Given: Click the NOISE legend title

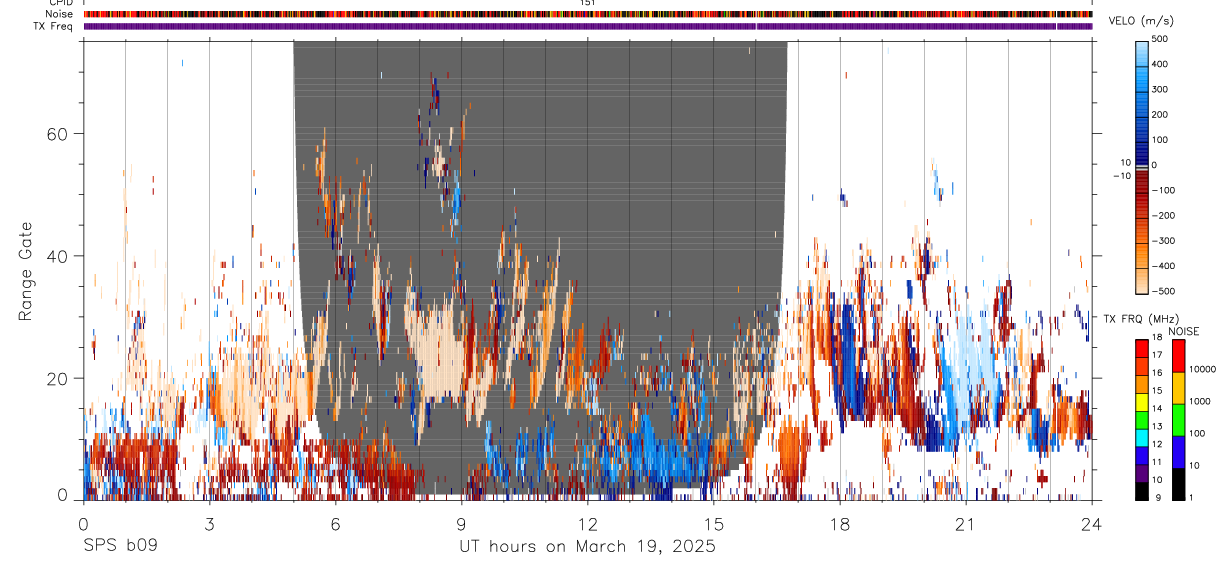Looking at the screenshot, I should 1183,331.
